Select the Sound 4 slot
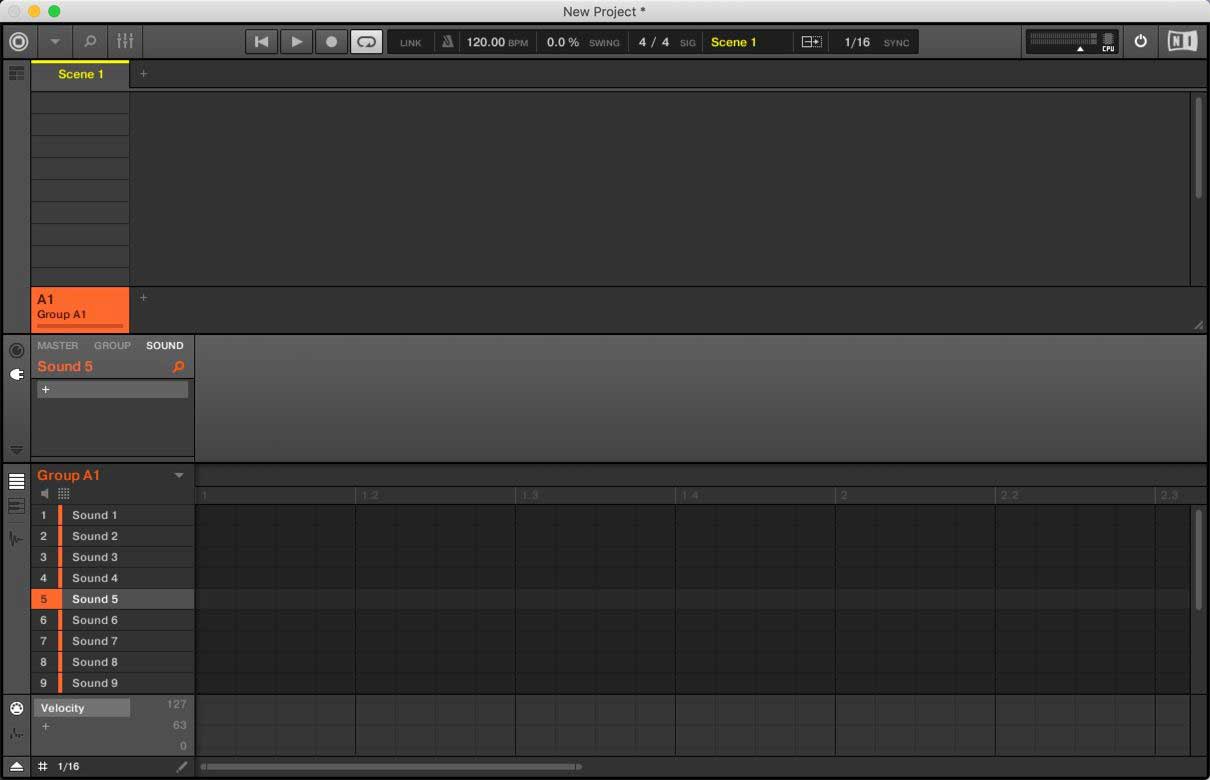This screenshot has width=1210, height=780. [x=113, y=578]
